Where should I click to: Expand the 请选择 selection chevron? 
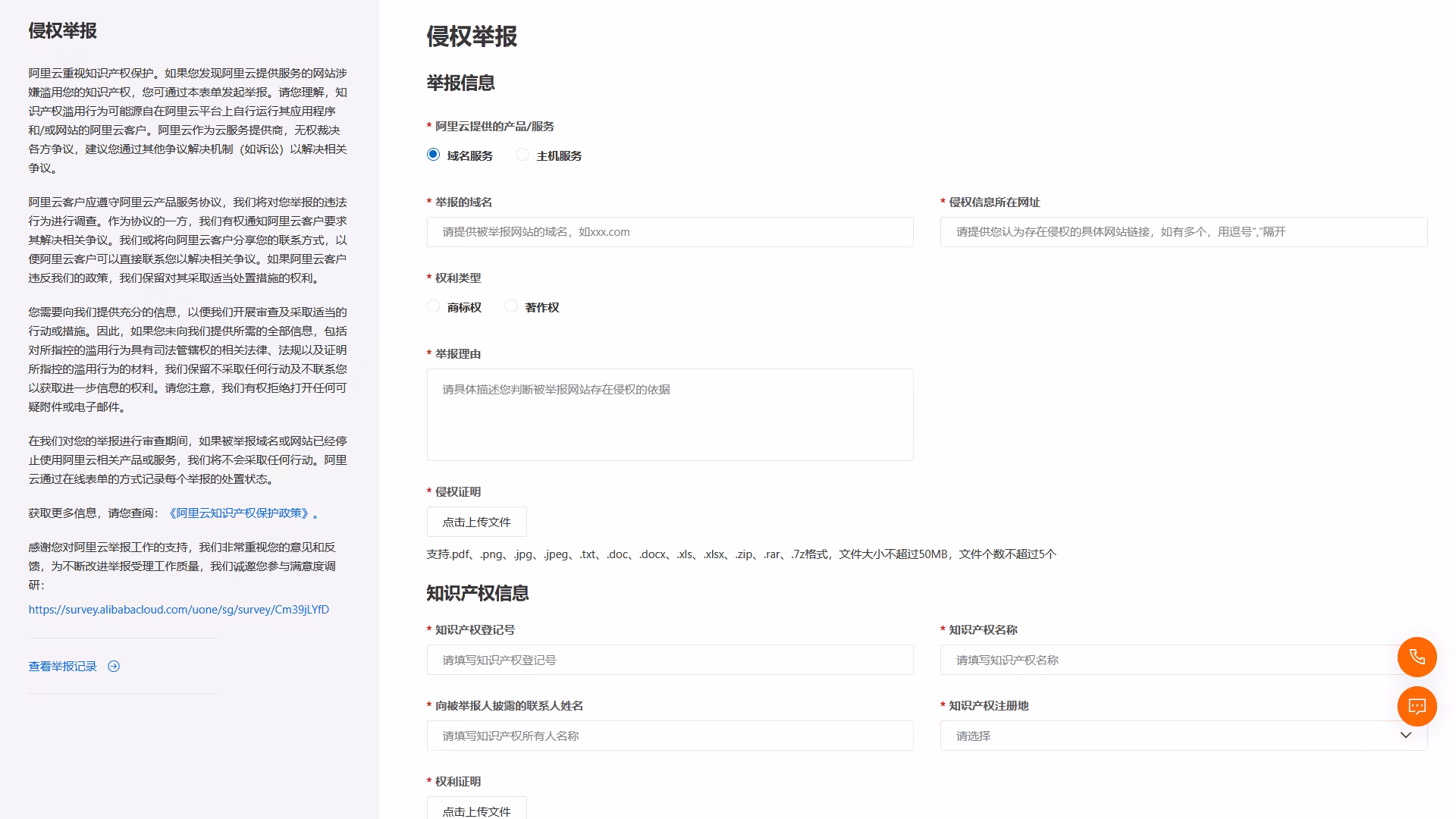(1404, 735)
